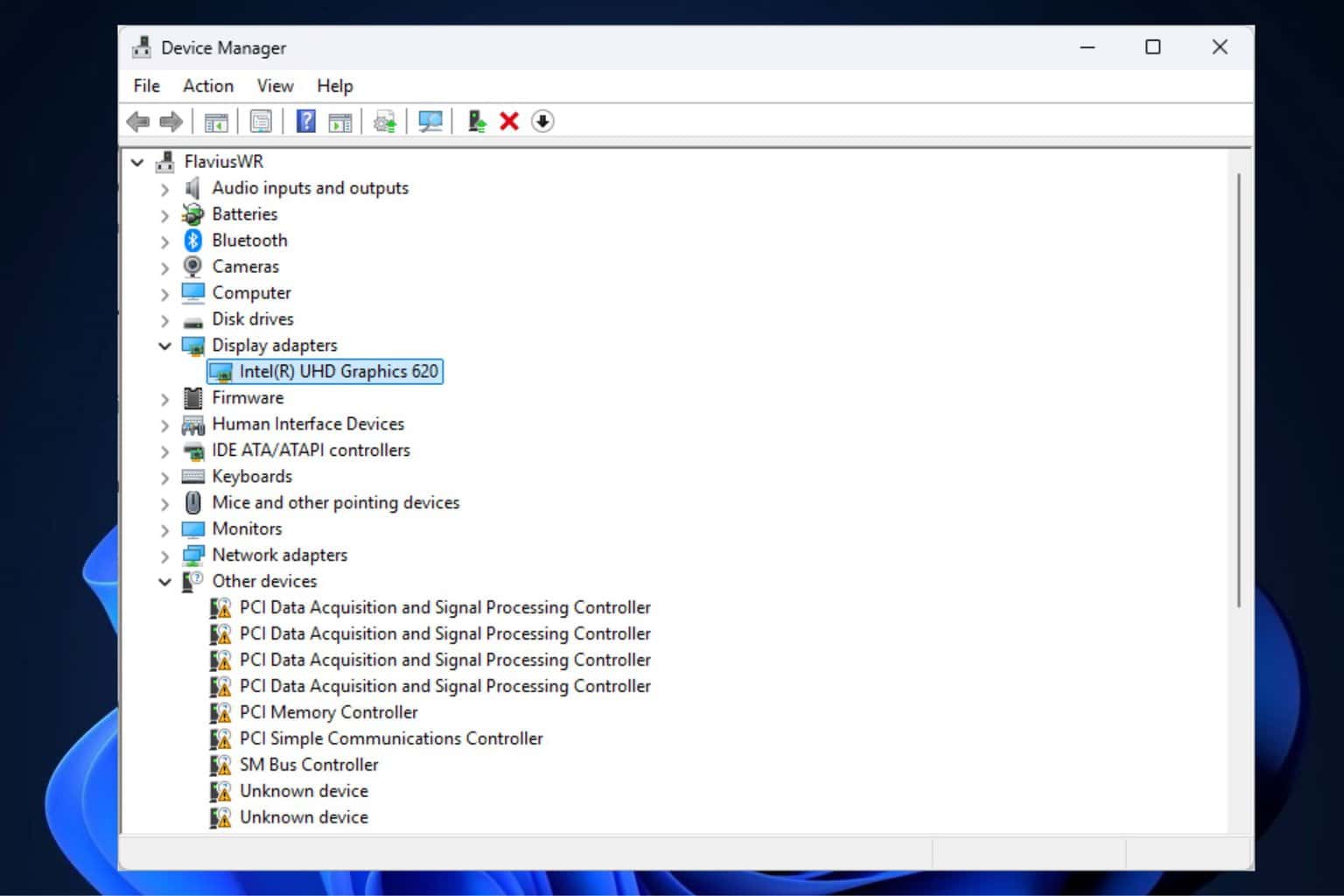1344x896 pixels.
Task: Click the Properties toolbar icon
Action: pyautogui.click(x=261, y=122)
